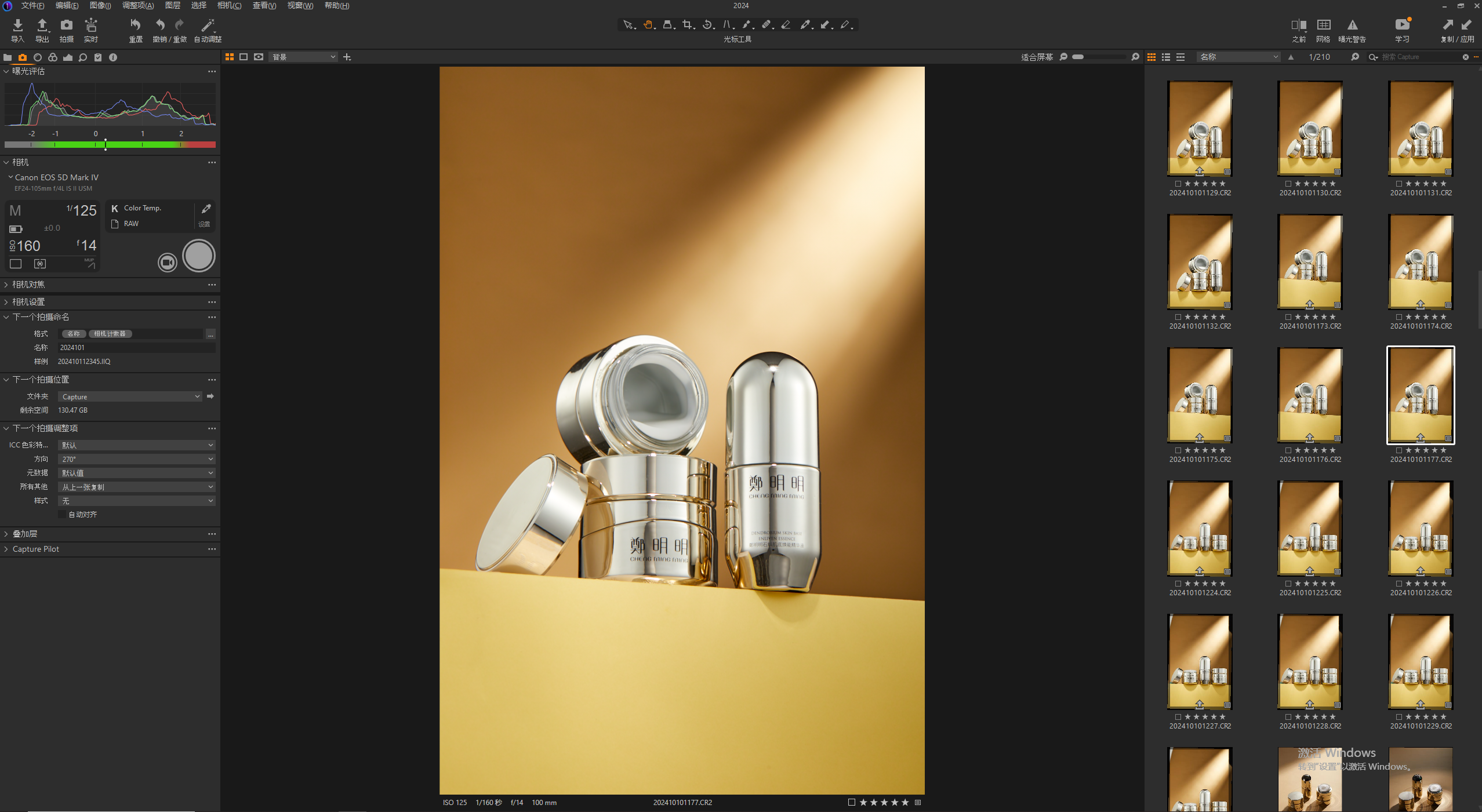Click the arrow button beside Capture folder
The width and height of the screenshot is (1482, 812).
click(210, 396)
